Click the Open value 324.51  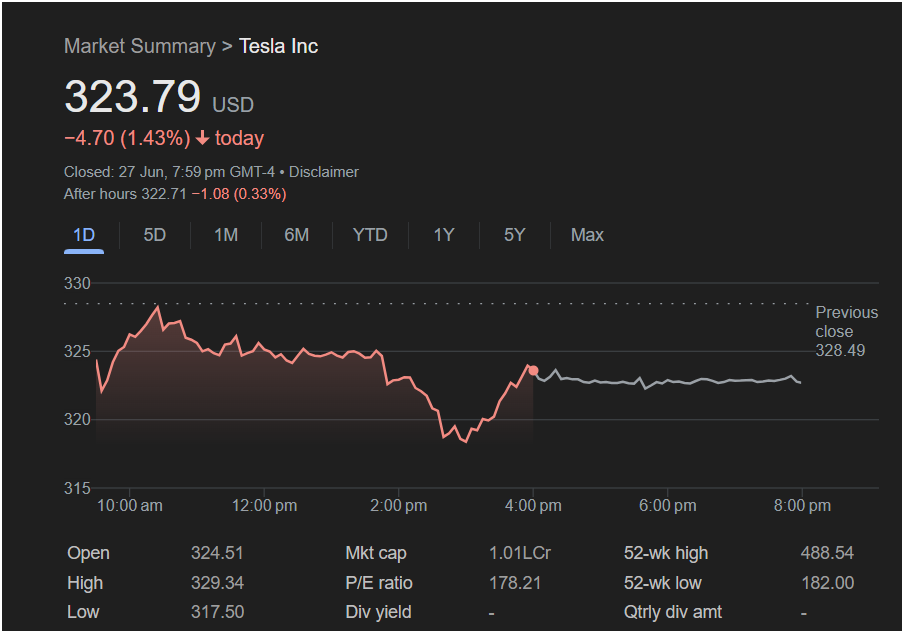[217, 553]
